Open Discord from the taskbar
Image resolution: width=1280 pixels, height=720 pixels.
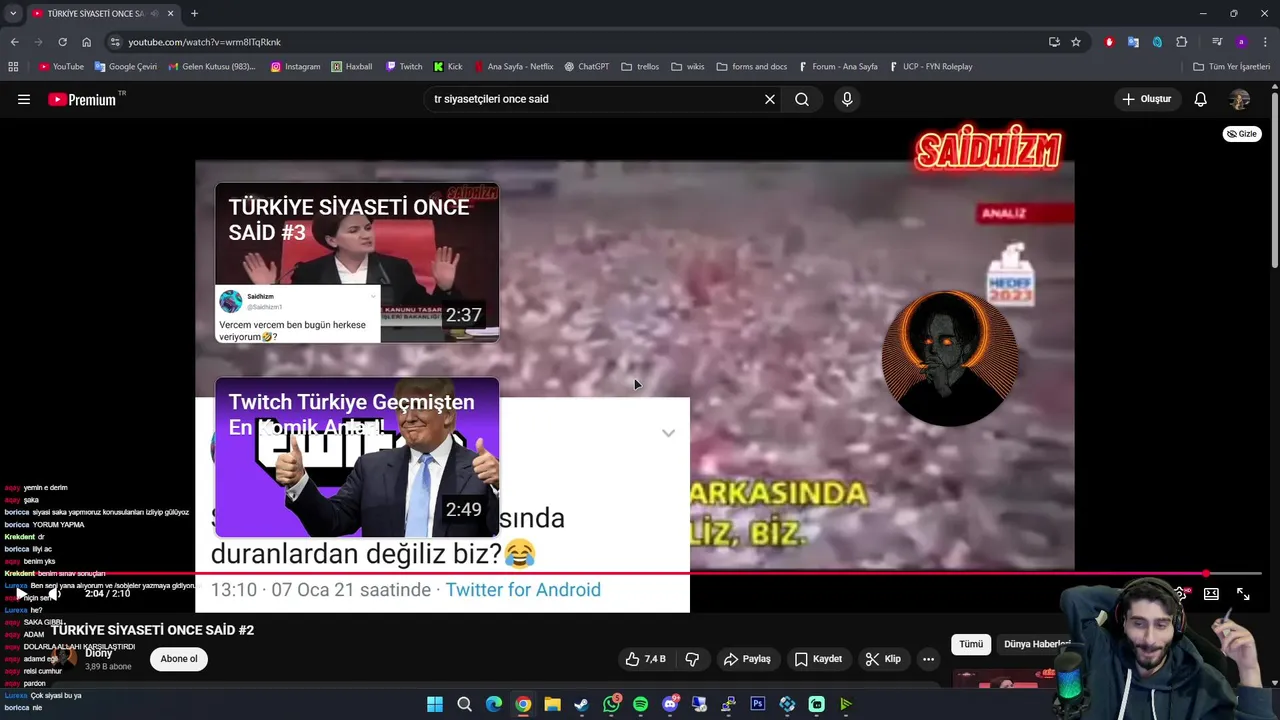point(670,704)
